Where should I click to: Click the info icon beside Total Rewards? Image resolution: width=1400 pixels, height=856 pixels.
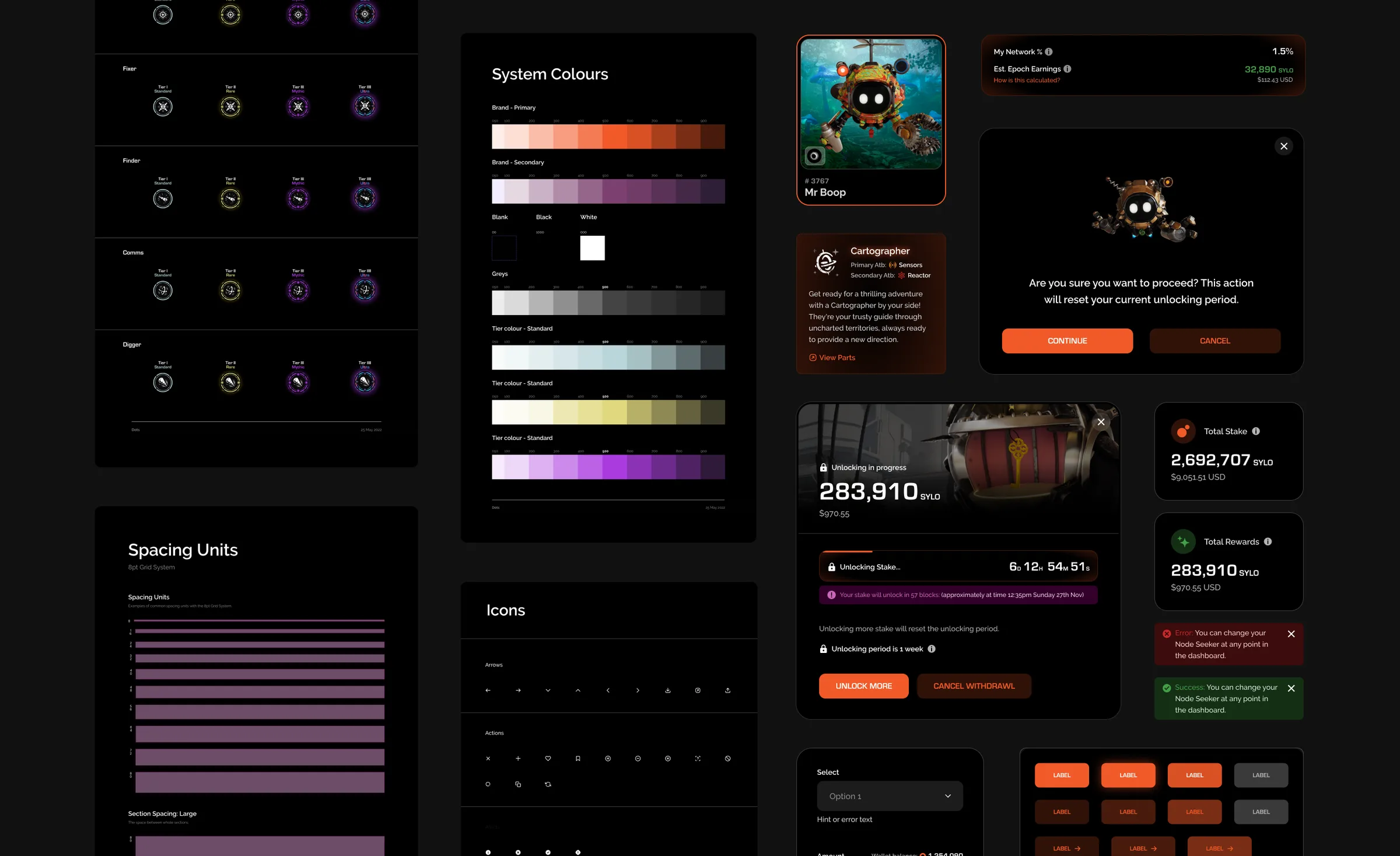[x=1268, y=541]
